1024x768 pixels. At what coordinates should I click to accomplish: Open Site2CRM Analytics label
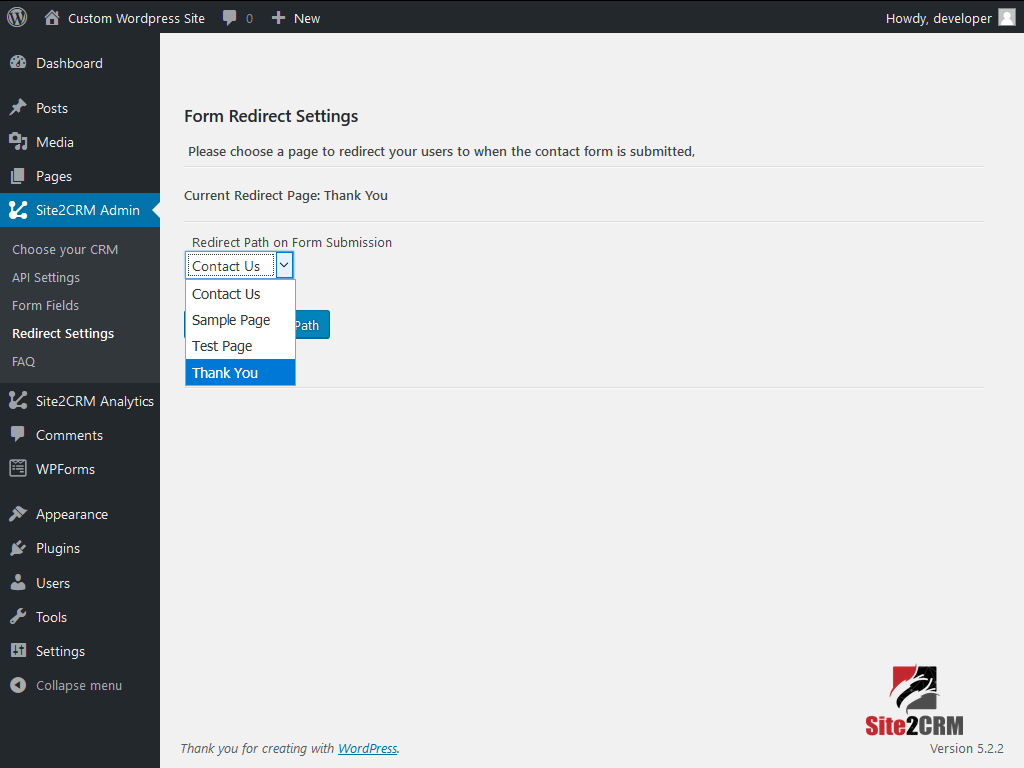[95, 401]
